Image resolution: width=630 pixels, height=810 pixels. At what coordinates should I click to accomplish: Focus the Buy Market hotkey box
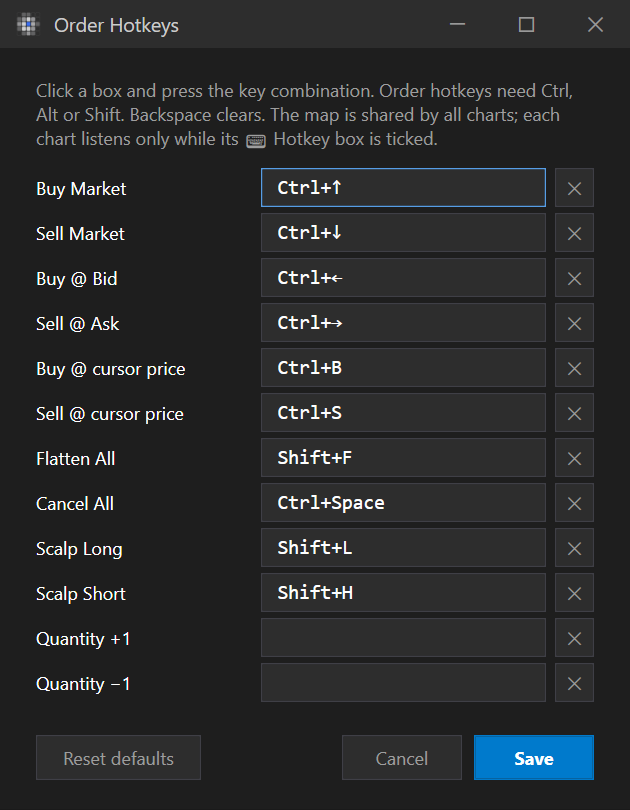(403, 188)
